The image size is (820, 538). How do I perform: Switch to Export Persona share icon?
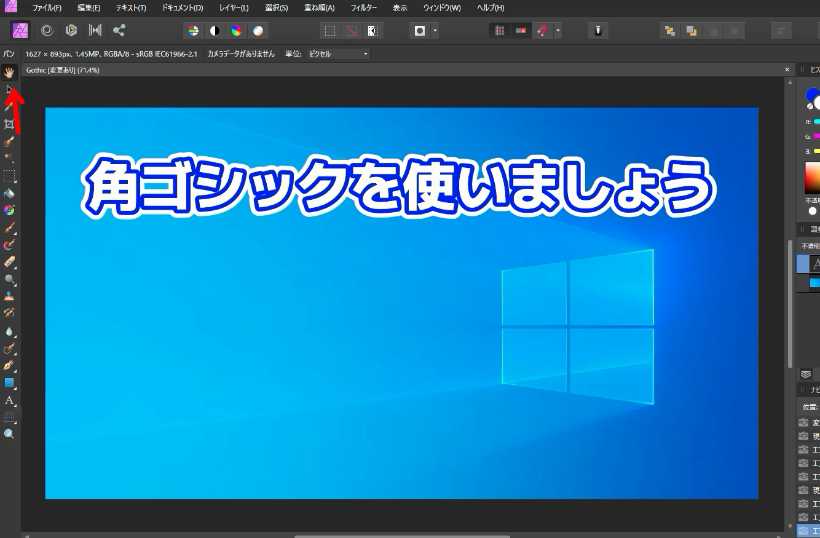[x=119, y=30]
